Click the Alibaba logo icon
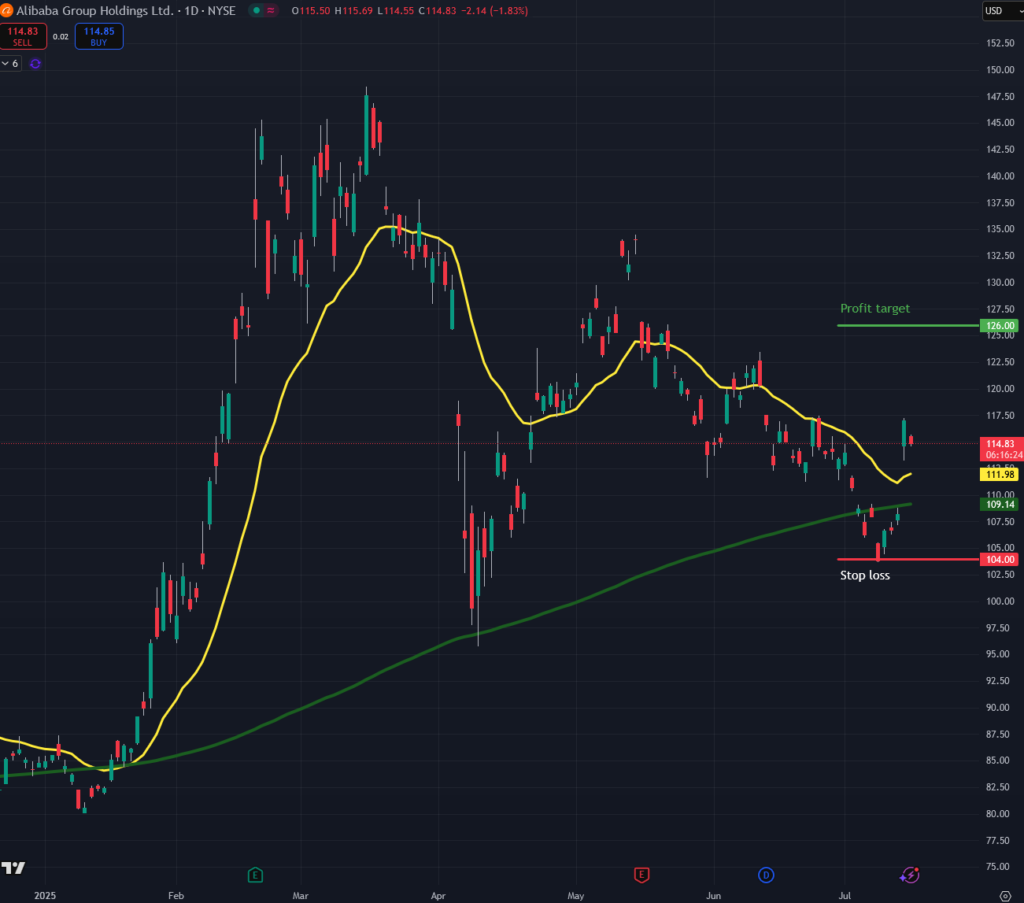The height and width of the screenshot is (903, 1024). click(x=6, y=10)
